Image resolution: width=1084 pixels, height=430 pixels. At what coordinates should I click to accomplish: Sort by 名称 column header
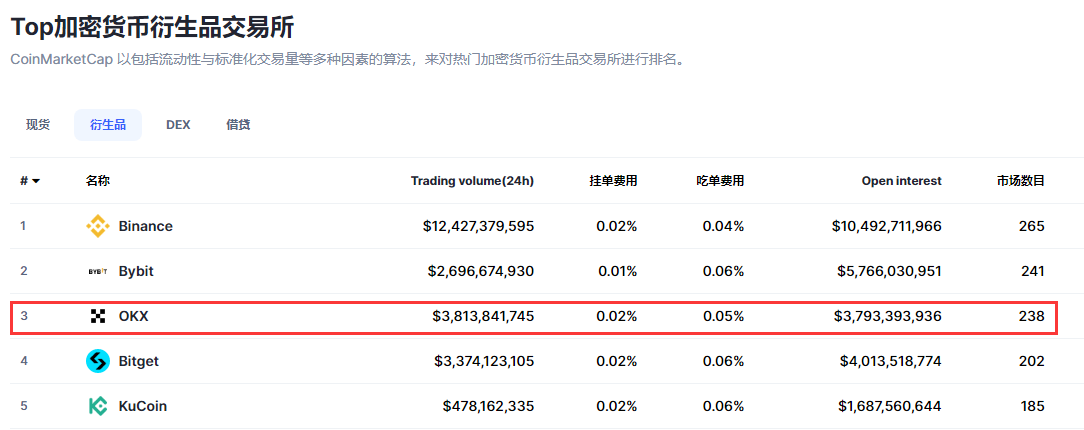click(x=97, y=181)
